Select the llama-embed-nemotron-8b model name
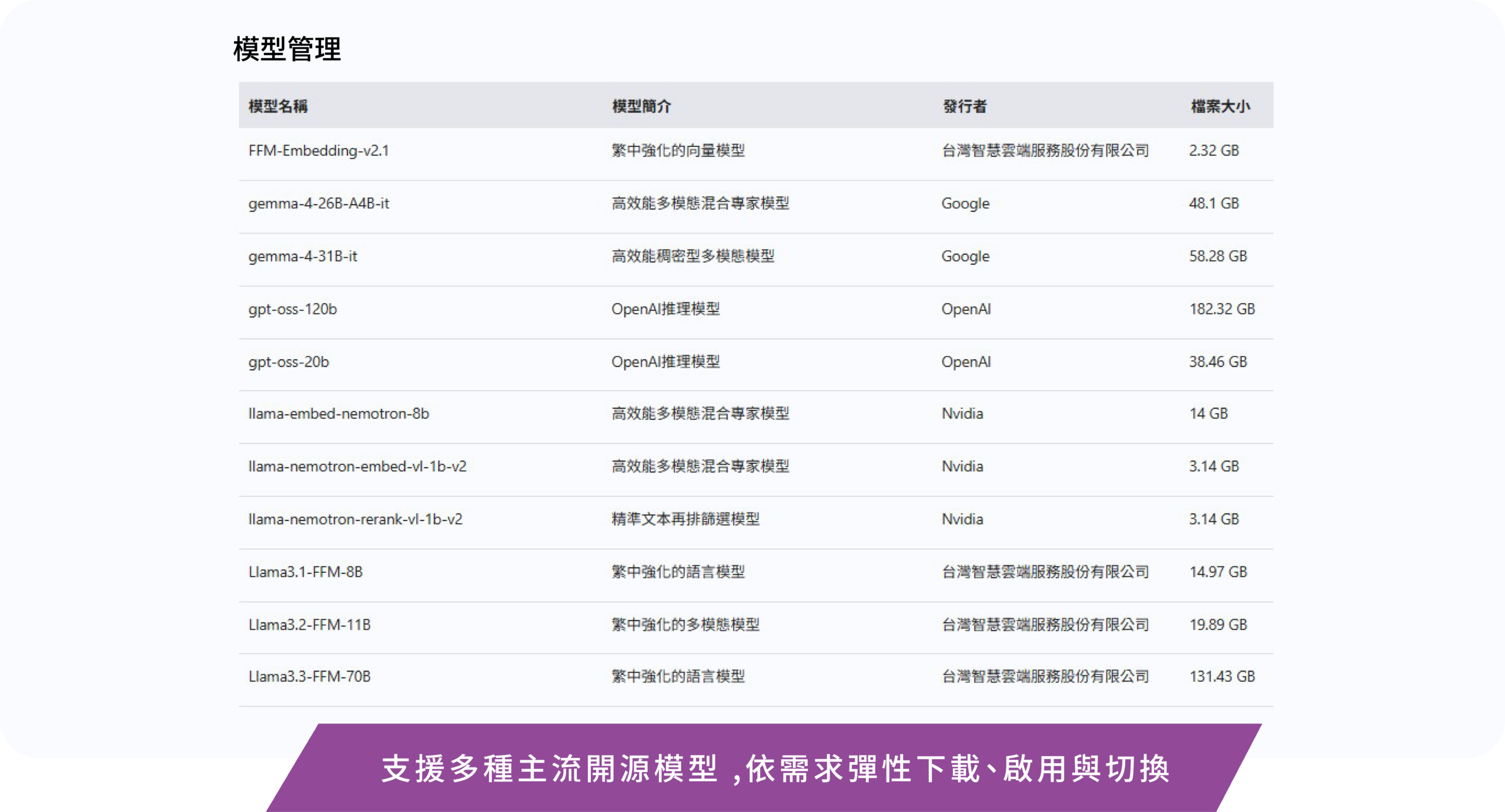Image resolution: width=1505 pixels, height=812 pixels. pos(339,414)
